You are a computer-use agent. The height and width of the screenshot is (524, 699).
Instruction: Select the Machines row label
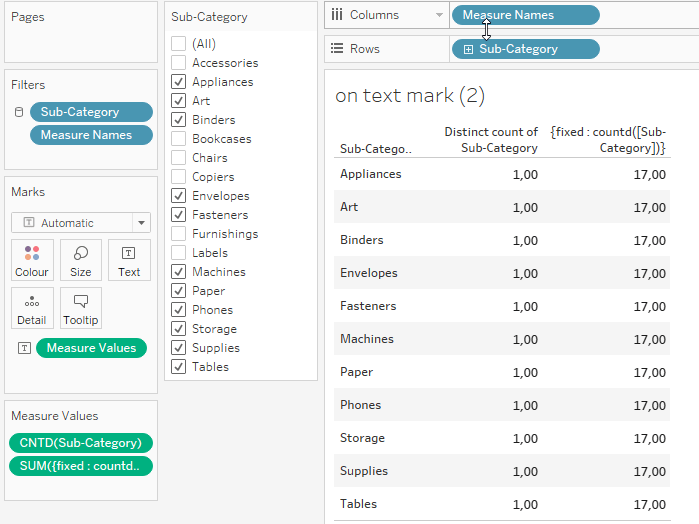pyautogui.click(x=368, y=339)
